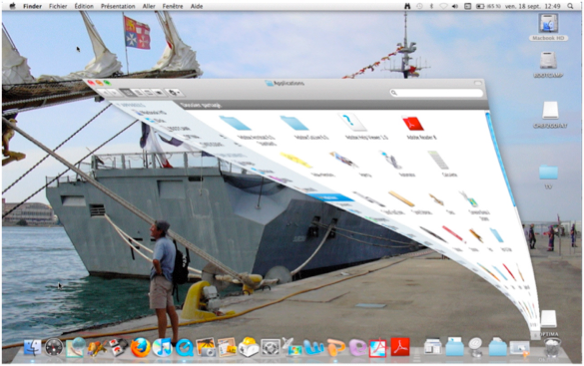Image resolution: width=584 pixels, height=366 pixels.
Task: Launch iPhoto from the Dock
Action: pyautogui.click(x=206, y=347)
